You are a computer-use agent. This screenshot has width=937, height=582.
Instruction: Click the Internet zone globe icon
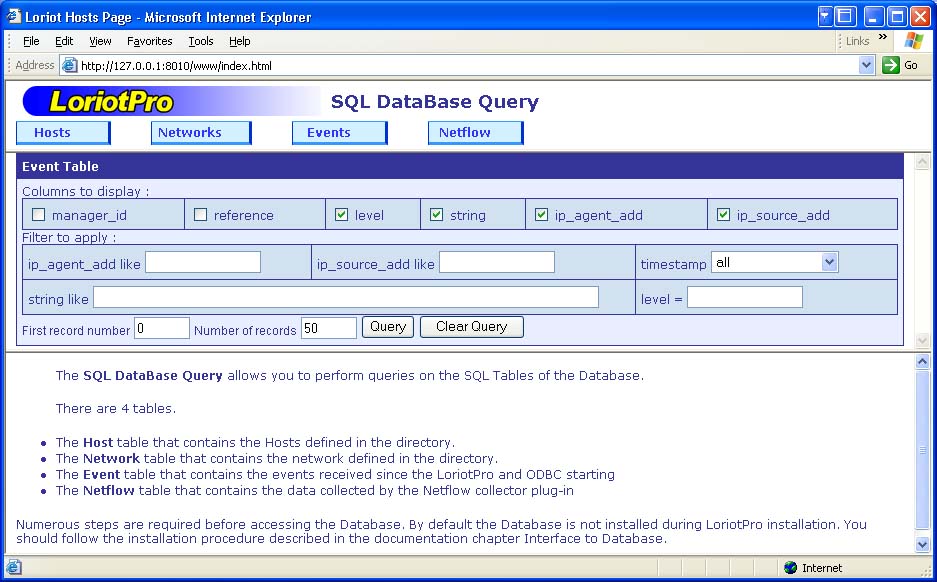tap(790, 567)
